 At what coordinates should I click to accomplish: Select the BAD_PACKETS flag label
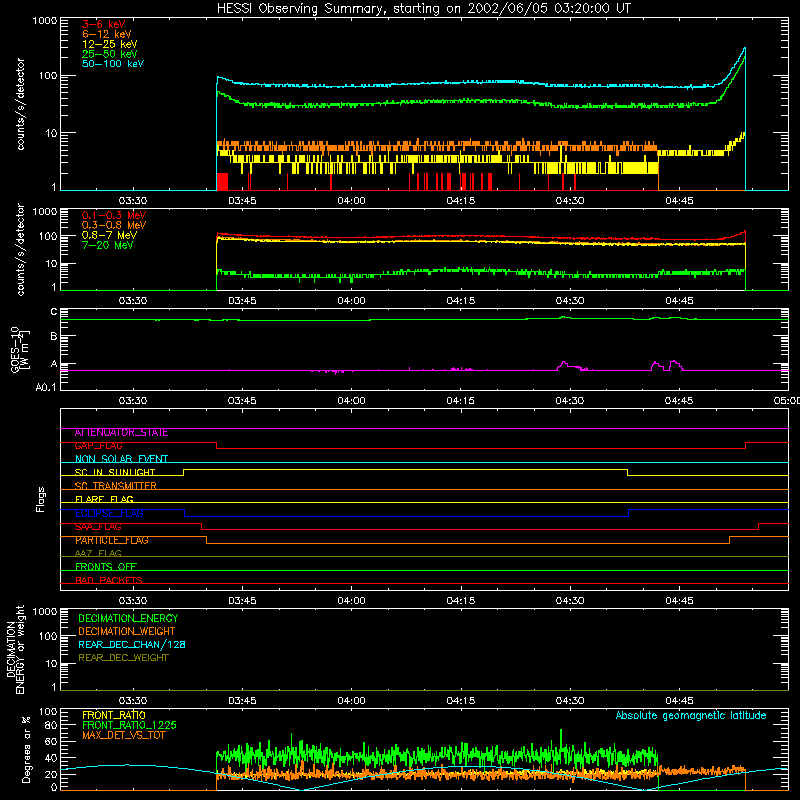pyautogui.click(x=109, y=580)
